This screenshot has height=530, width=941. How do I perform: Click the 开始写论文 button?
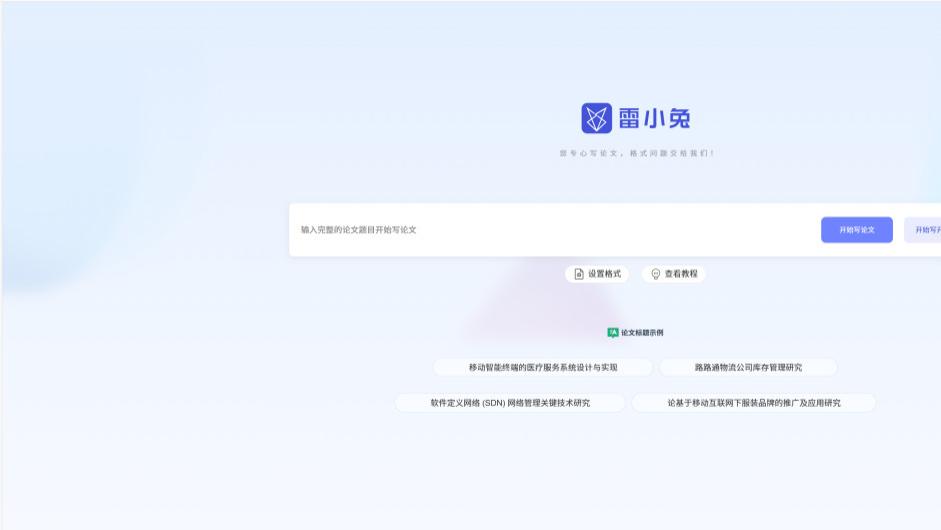click(x=856, y=230)
